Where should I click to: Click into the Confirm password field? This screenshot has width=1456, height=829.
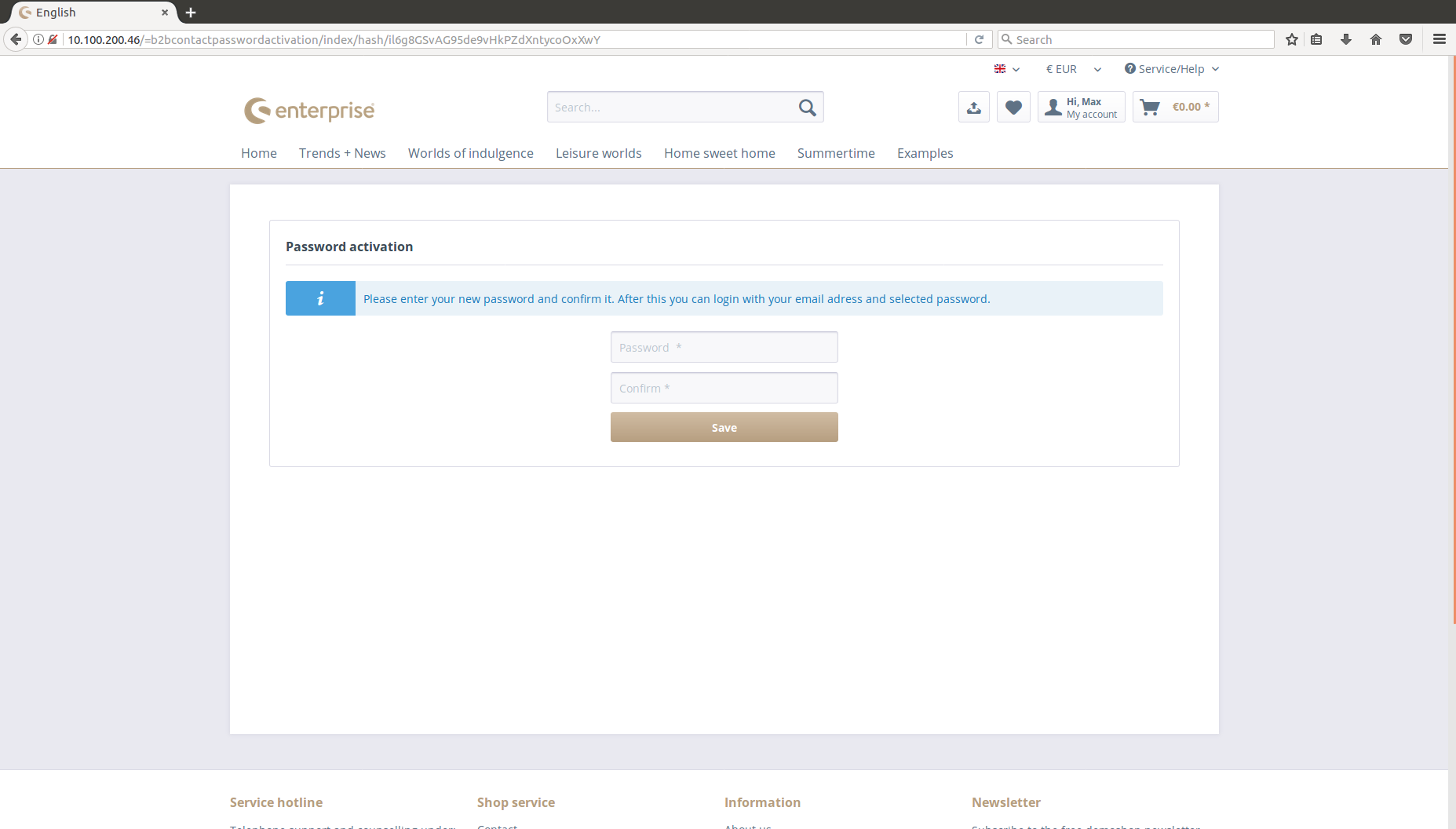click(x=724, y=388)
